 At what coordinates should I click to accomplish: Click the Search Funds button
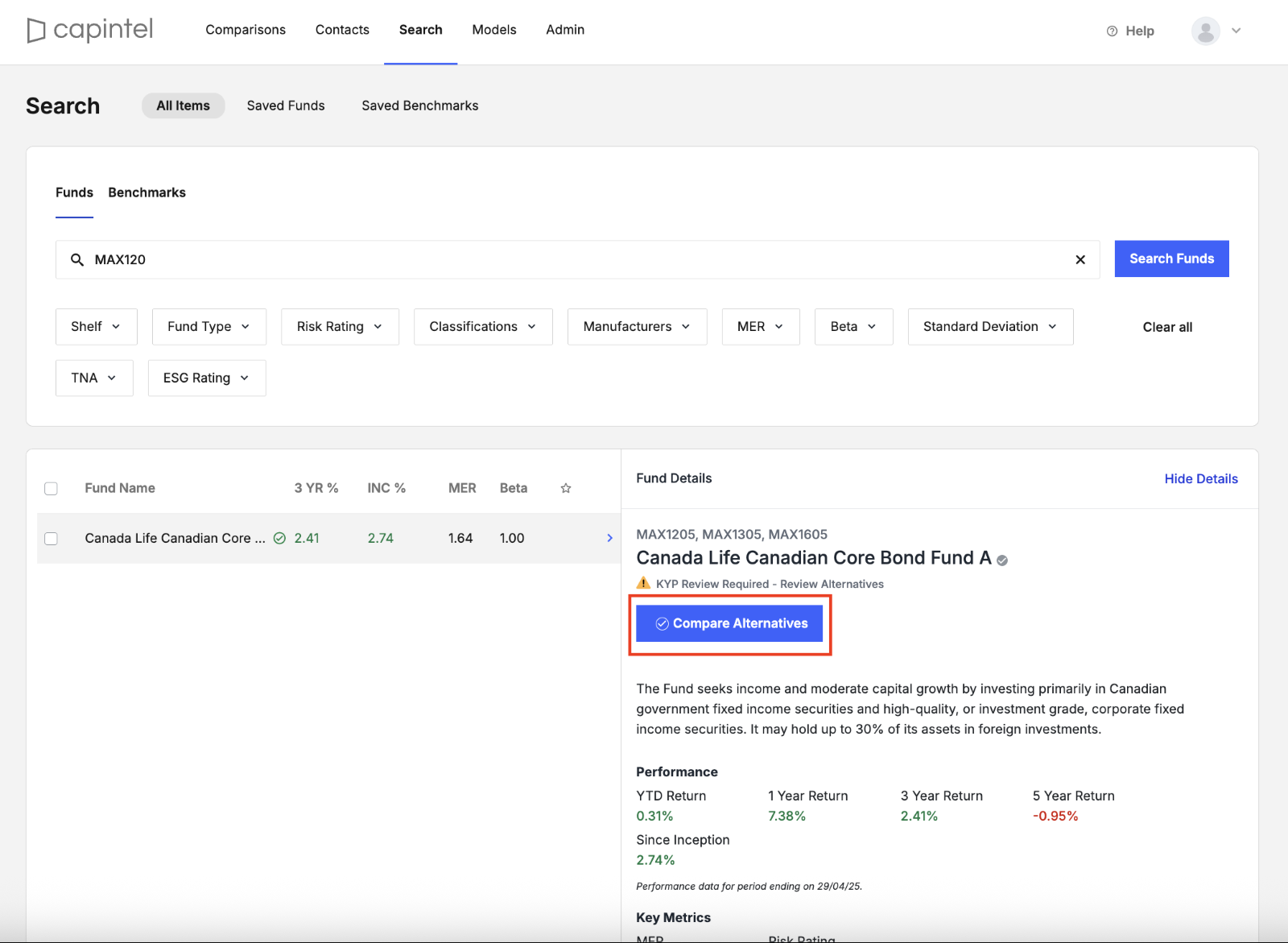(1171, 258)
